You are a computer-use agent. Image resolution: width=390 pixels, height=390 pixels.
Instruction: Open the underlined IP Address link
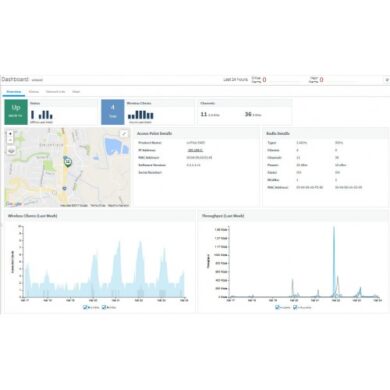point(195,150)
